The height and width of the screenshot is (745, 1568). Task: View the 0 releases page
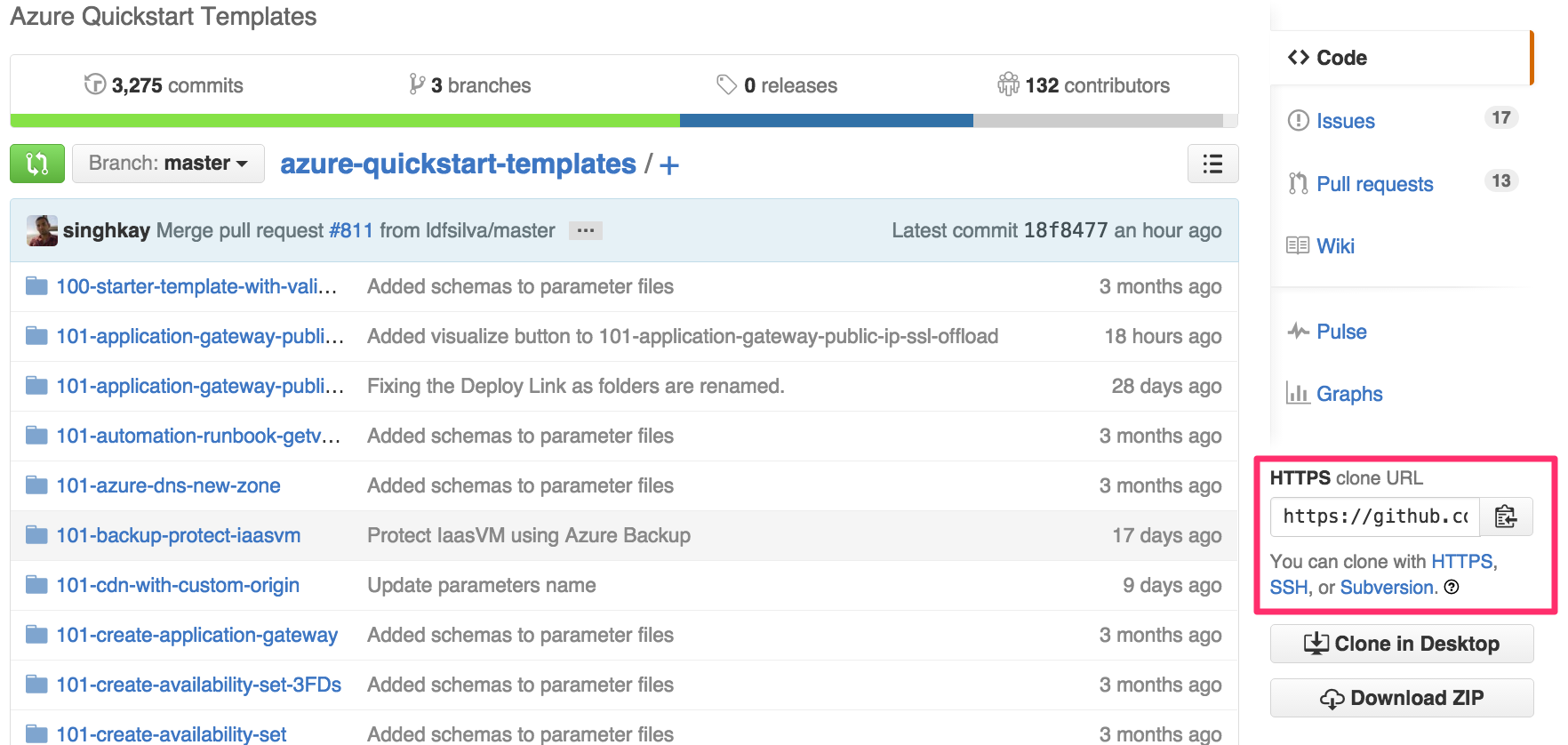click(777, 85)
